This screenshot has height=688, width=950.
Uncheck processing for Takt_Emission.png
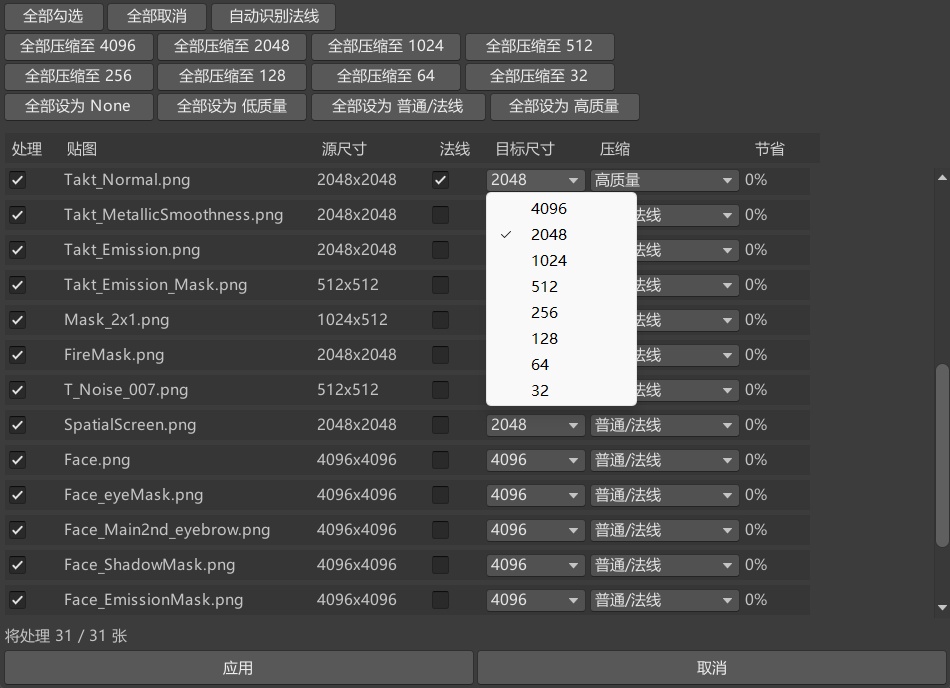pyautogui.click(x=18, y=250)
